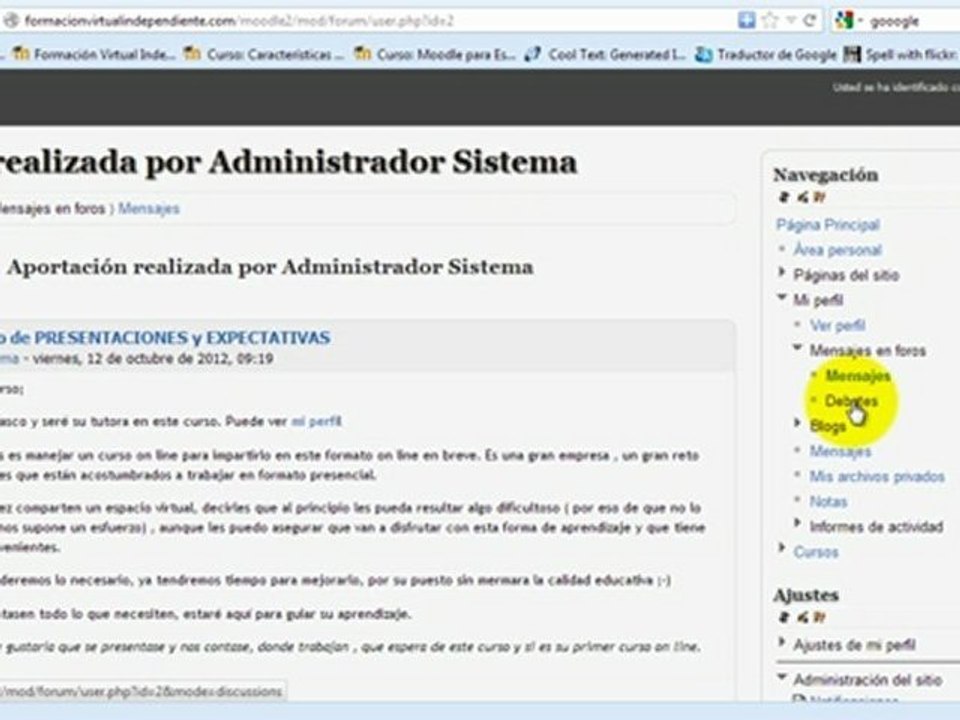The height and width of the screenshot is (720, 960).
Task: Click the first black icon under Ajustes heading
Action: tap(784, 617)
